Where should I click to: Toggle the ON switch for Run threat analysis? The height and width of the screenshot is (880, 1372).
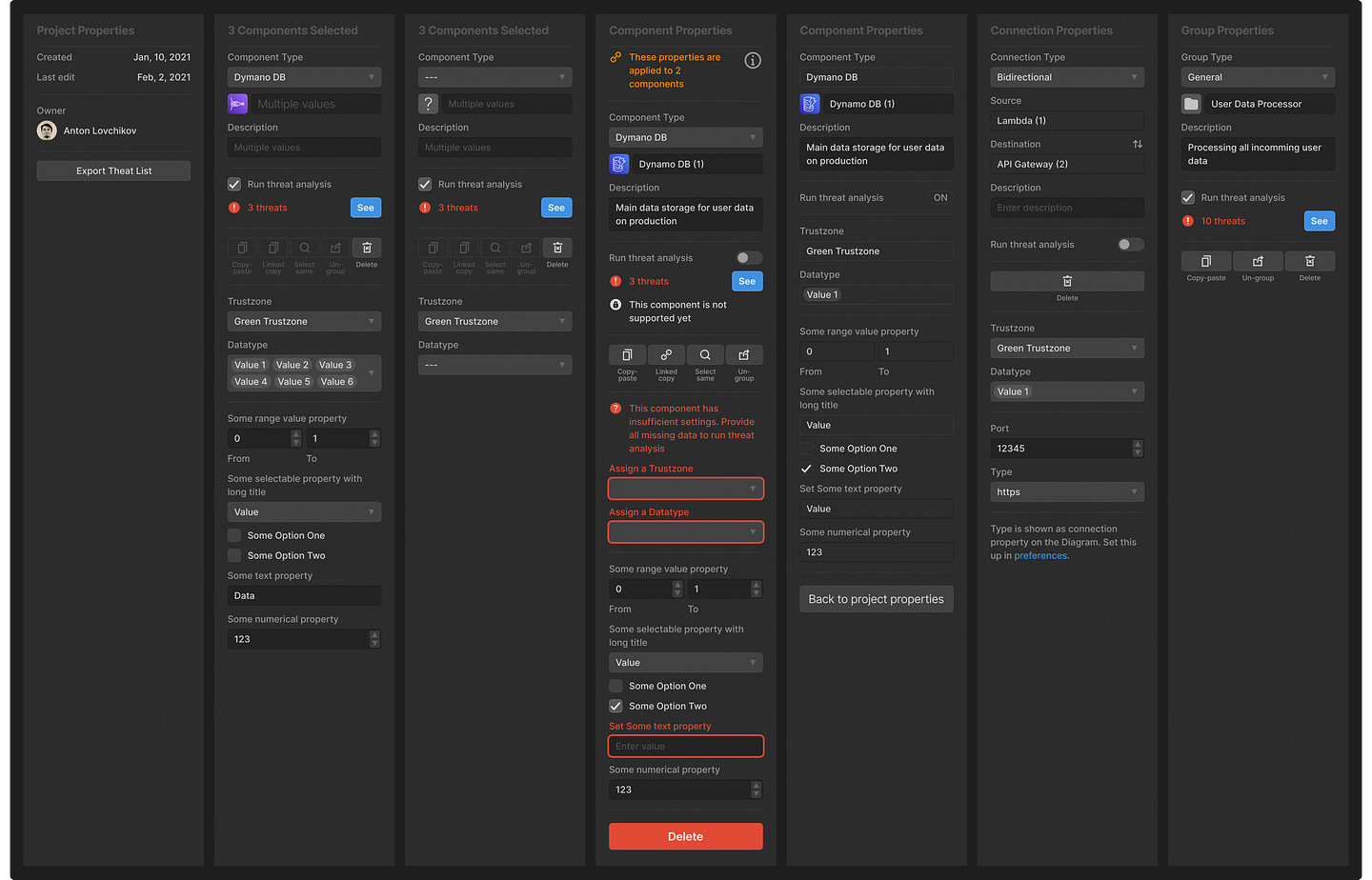pos(940,198)
